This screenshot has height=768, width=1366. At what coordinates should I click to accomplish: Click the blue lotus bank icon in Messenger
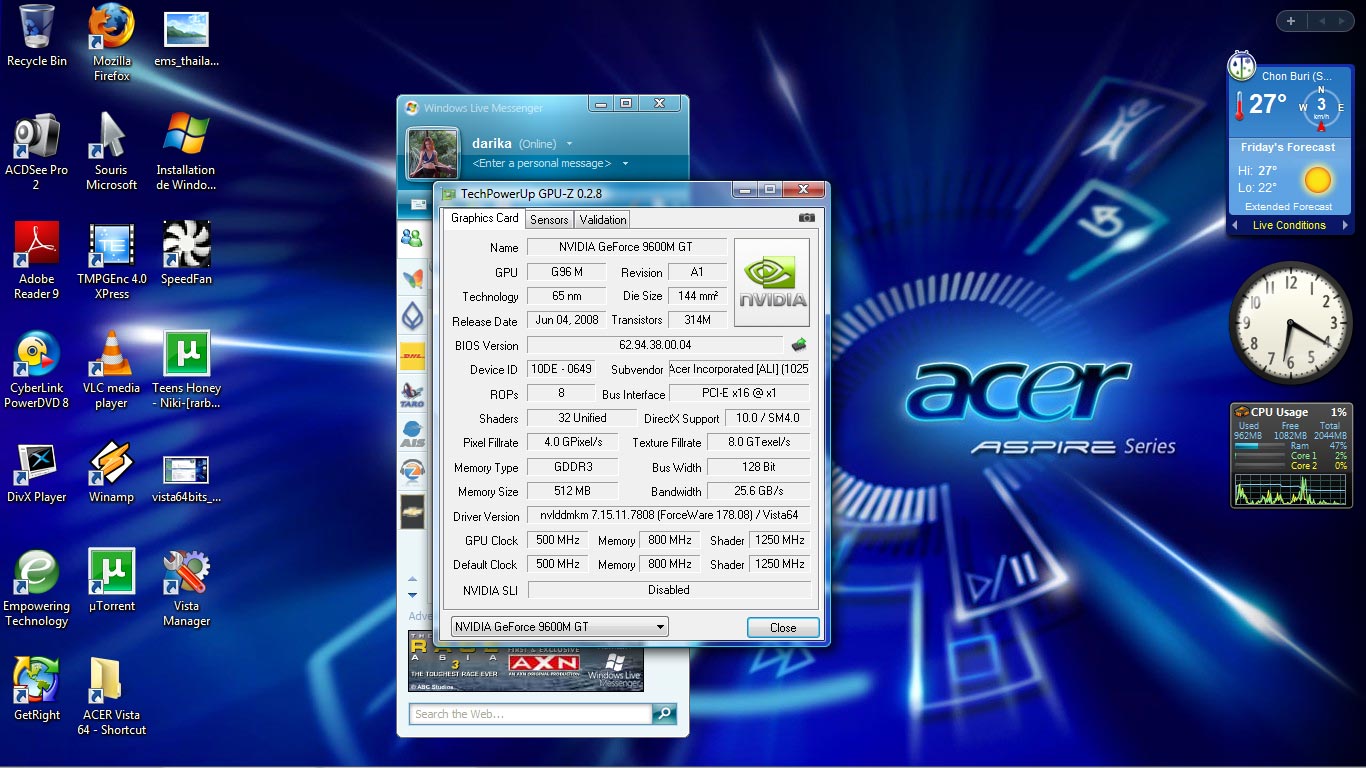click(x=412, y=316)
